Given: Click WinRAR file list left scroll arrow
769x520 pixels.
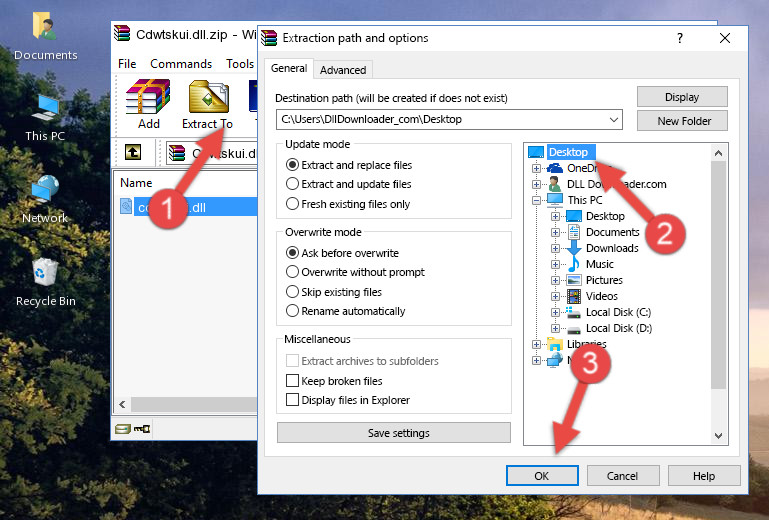Looking at the screenshot, I should pos(123,404).
